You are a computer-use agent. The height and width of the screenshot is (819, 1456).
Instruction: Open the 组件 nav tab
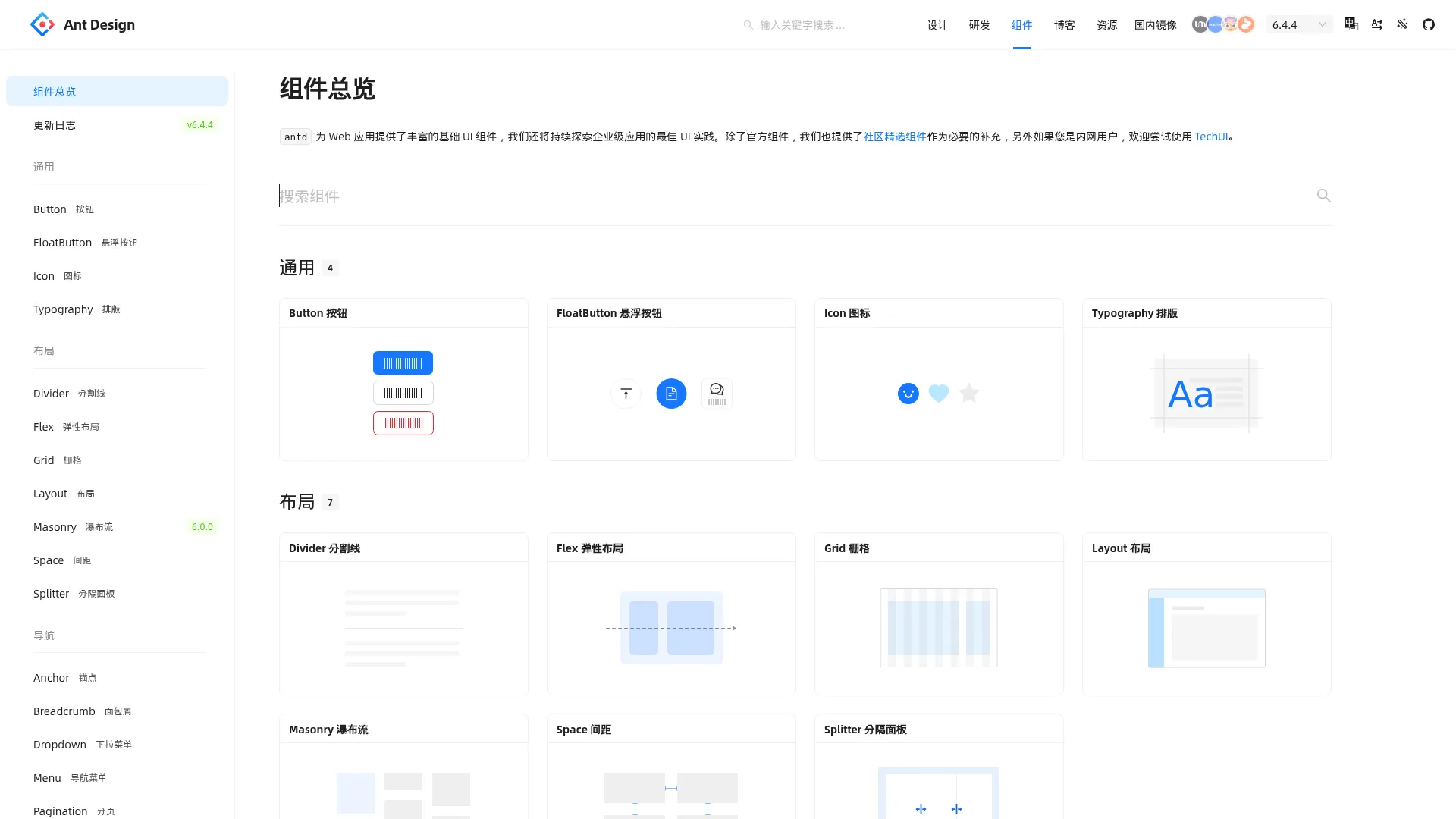[x=1022, y=25]
